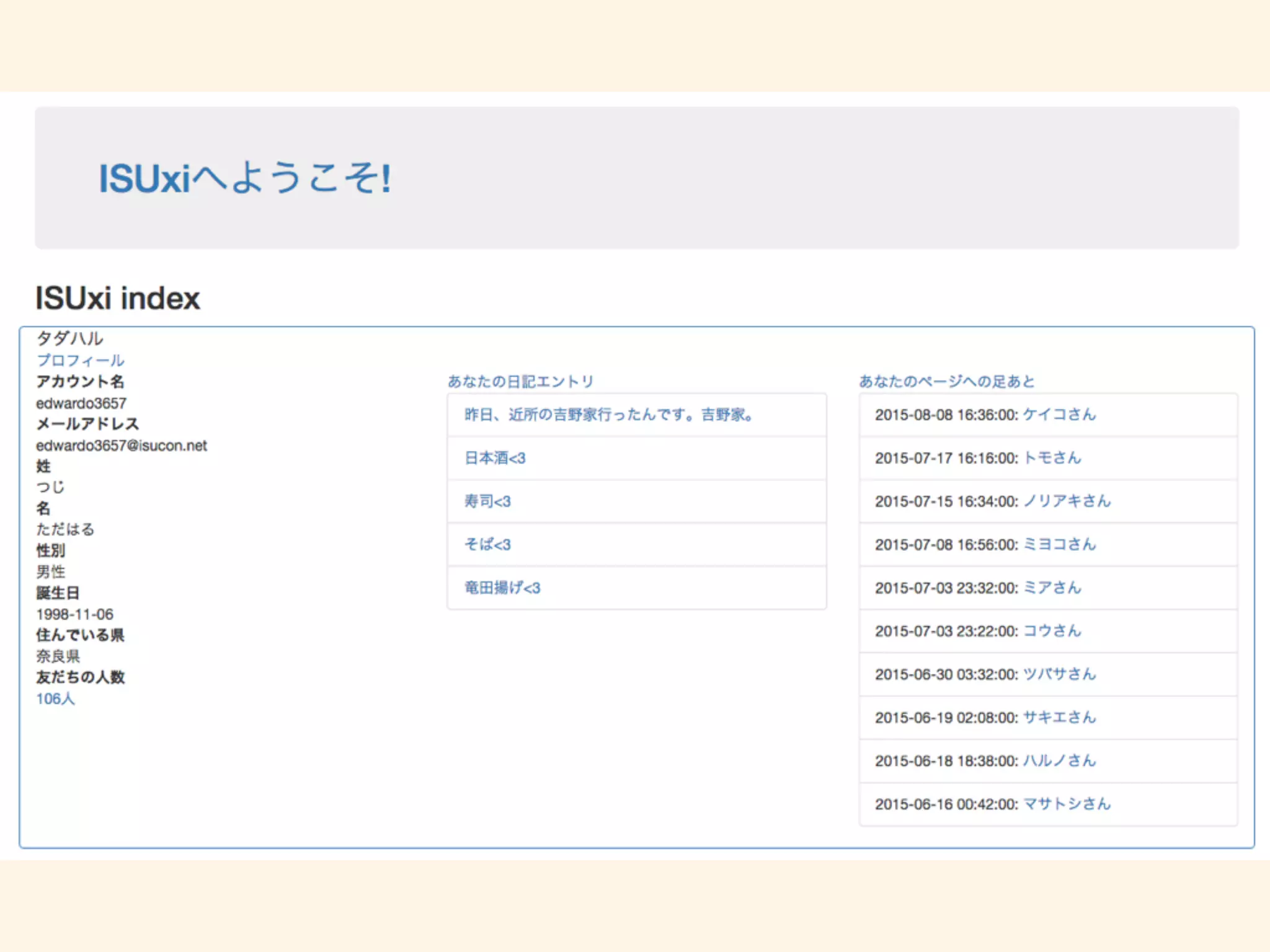Visit マサトシさん's footprint link
This screenshot has width=1270, height=952.
pos(1067,804)
